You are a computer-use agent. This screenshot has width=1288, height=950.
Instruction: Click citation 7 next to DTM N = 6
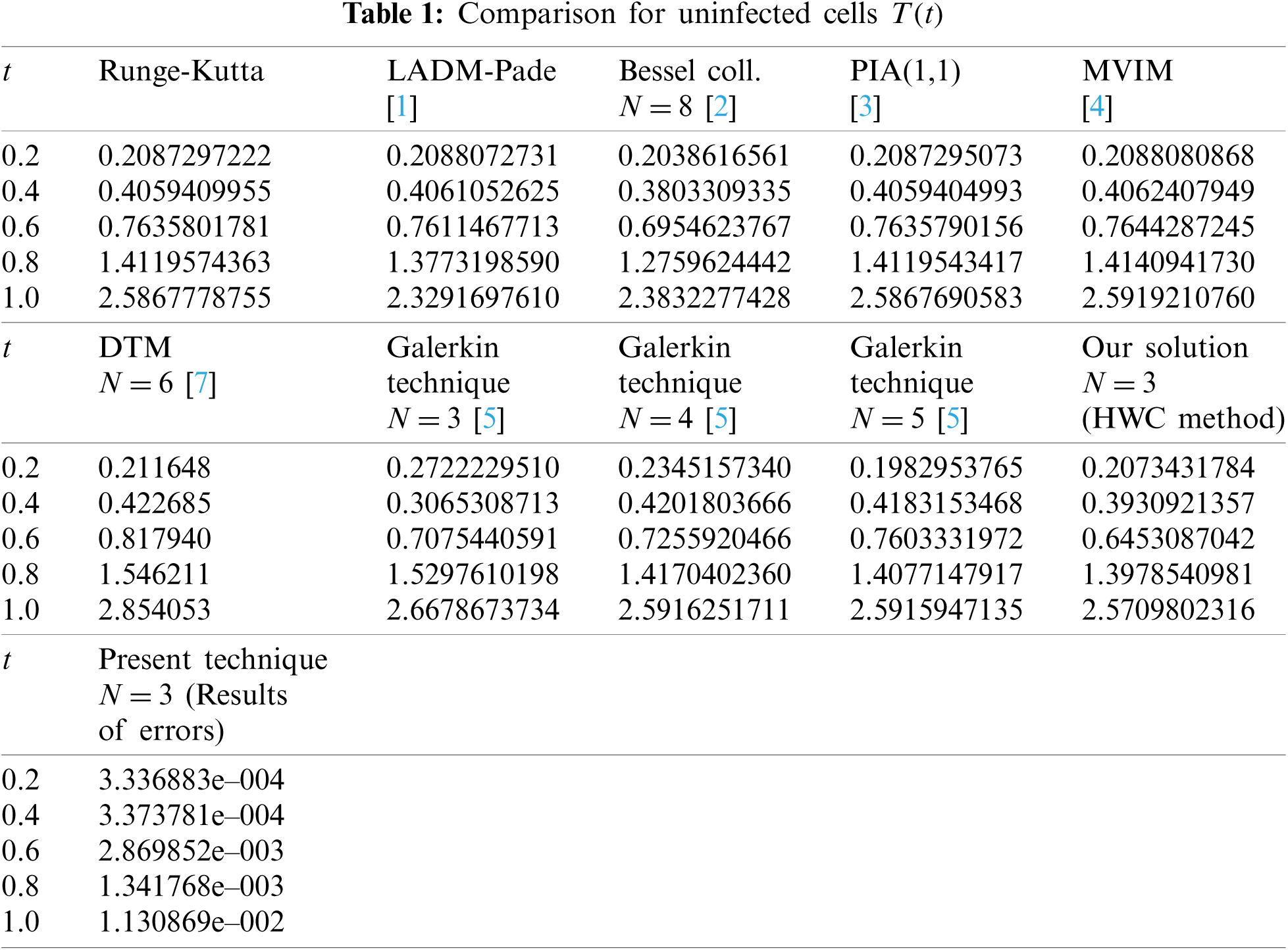201,384
